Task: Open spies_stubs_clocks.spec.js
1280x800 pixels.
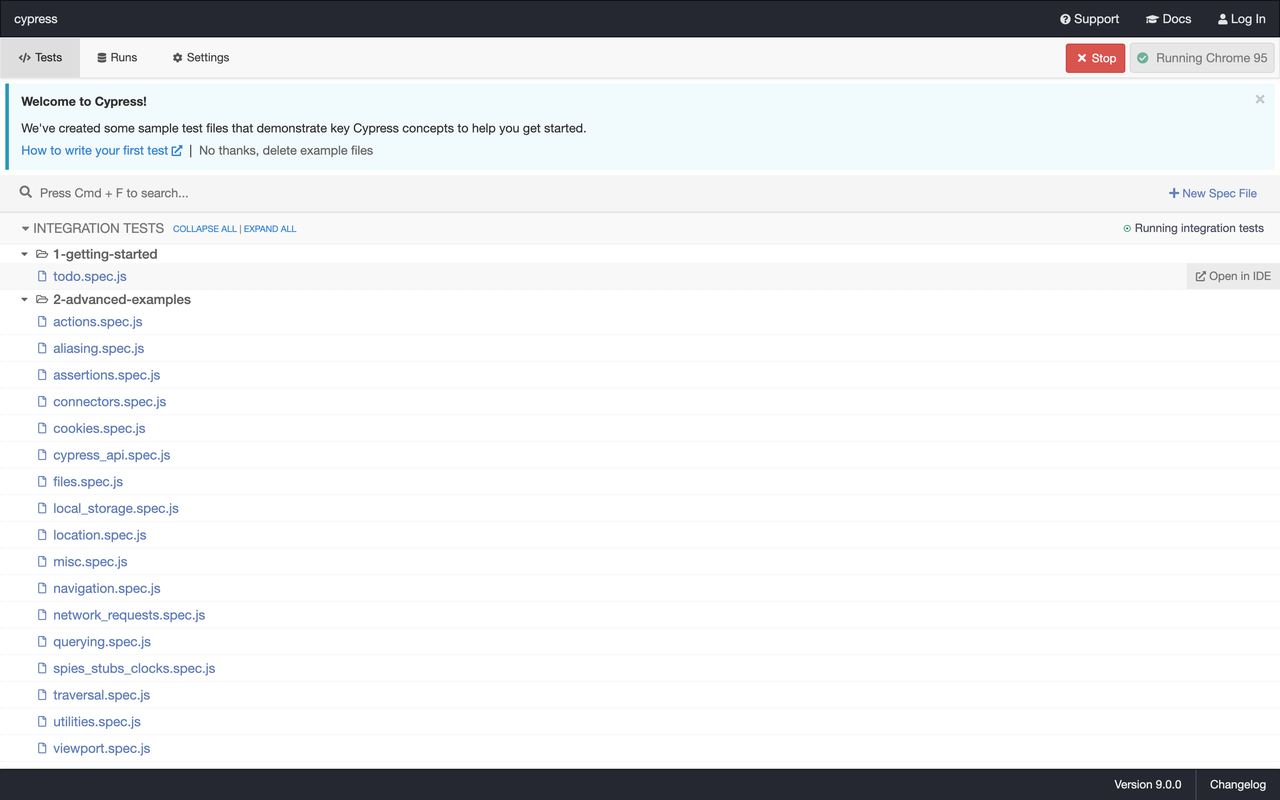Action: pos(134,668)
